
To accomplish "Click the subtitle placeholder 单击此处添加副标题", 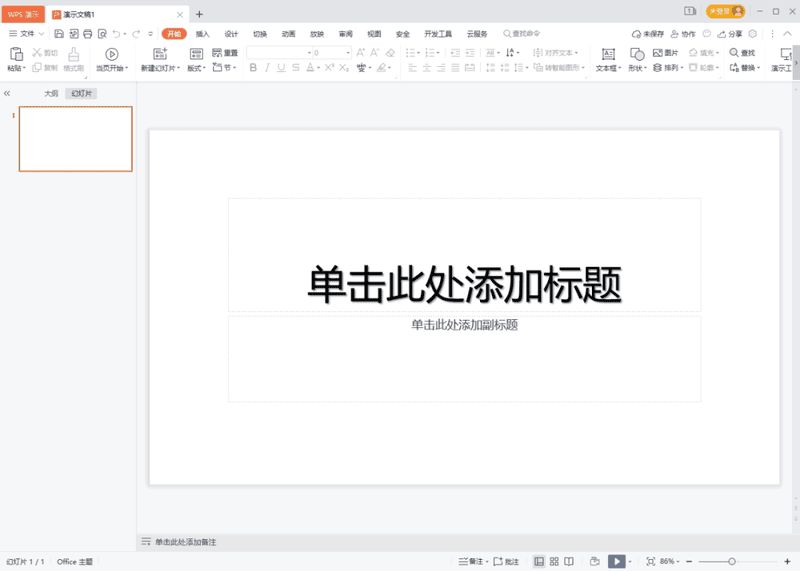I will pyautogui.click(x=464, y=325).
